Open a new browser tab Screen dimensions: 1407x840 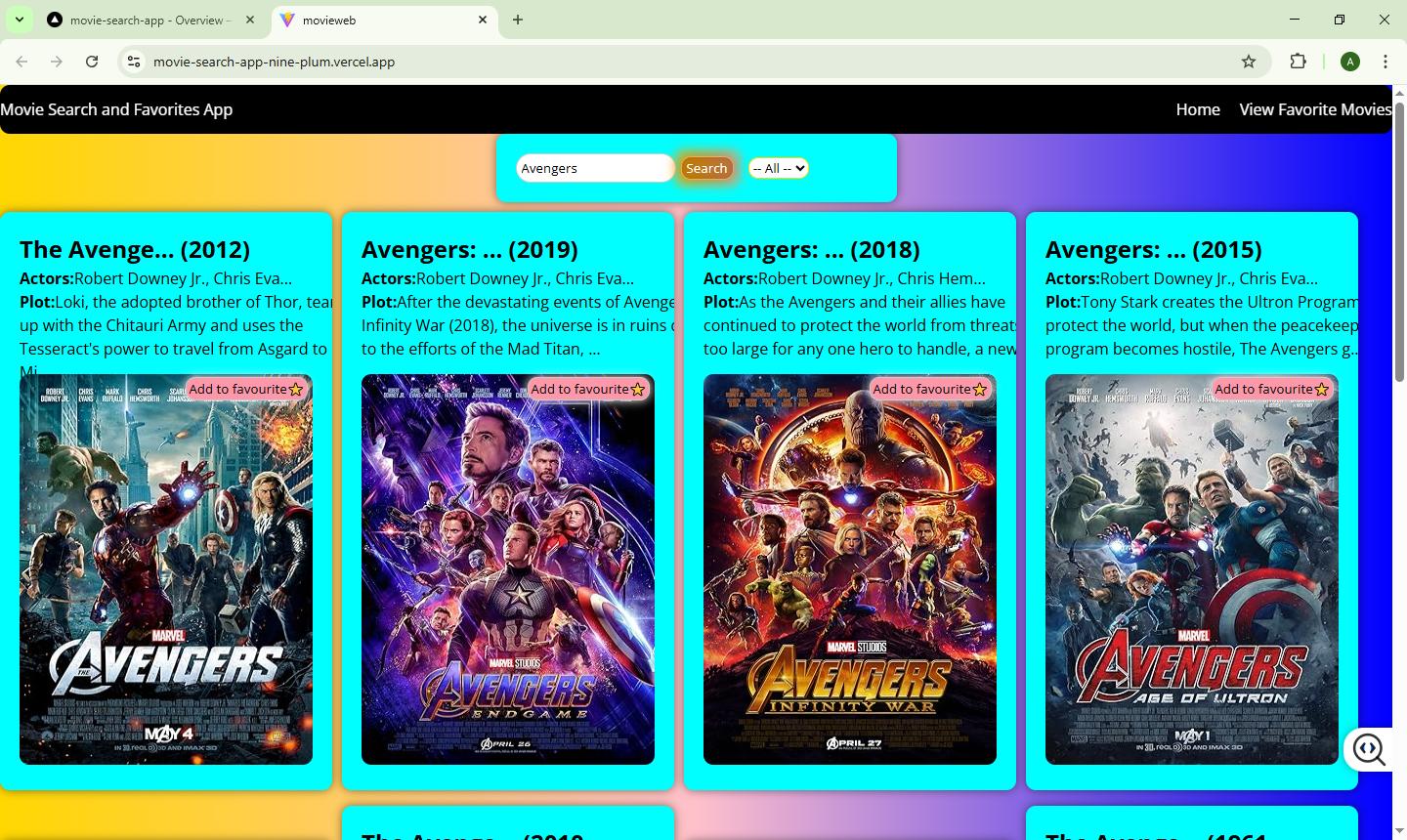click(518, 20)
